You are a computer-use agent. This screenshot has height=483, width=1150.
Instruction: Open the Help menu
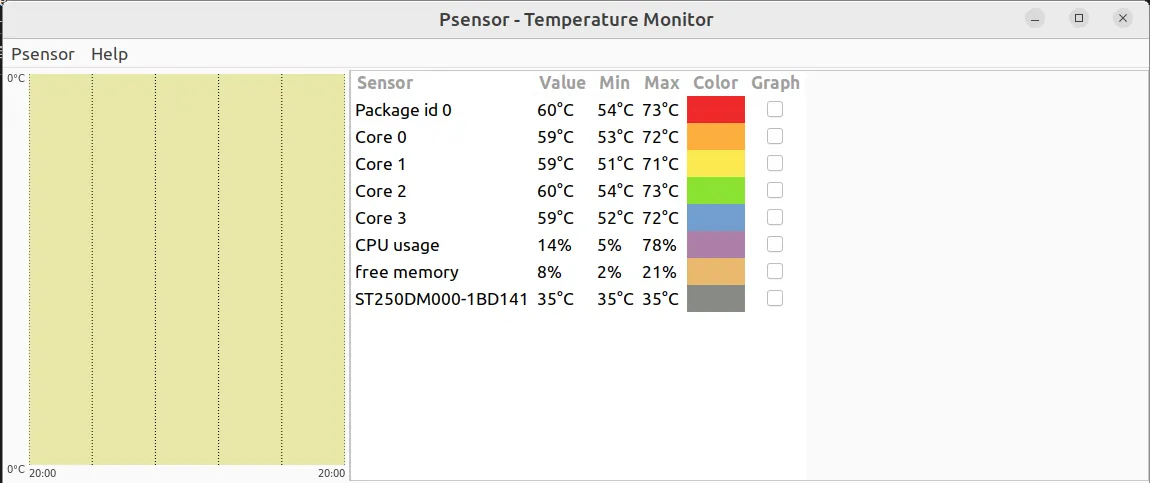pos(109,54)
